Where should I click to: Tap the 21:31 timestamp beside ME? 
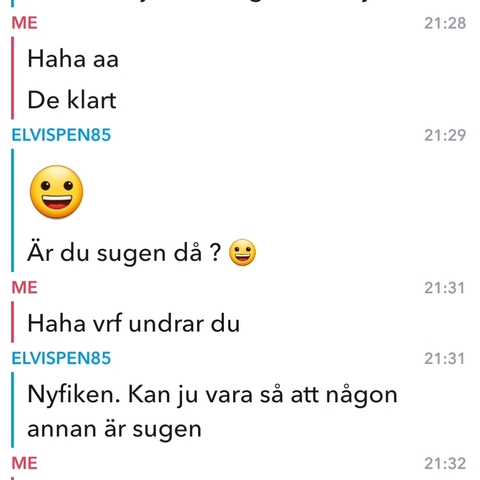pos(444,288)
